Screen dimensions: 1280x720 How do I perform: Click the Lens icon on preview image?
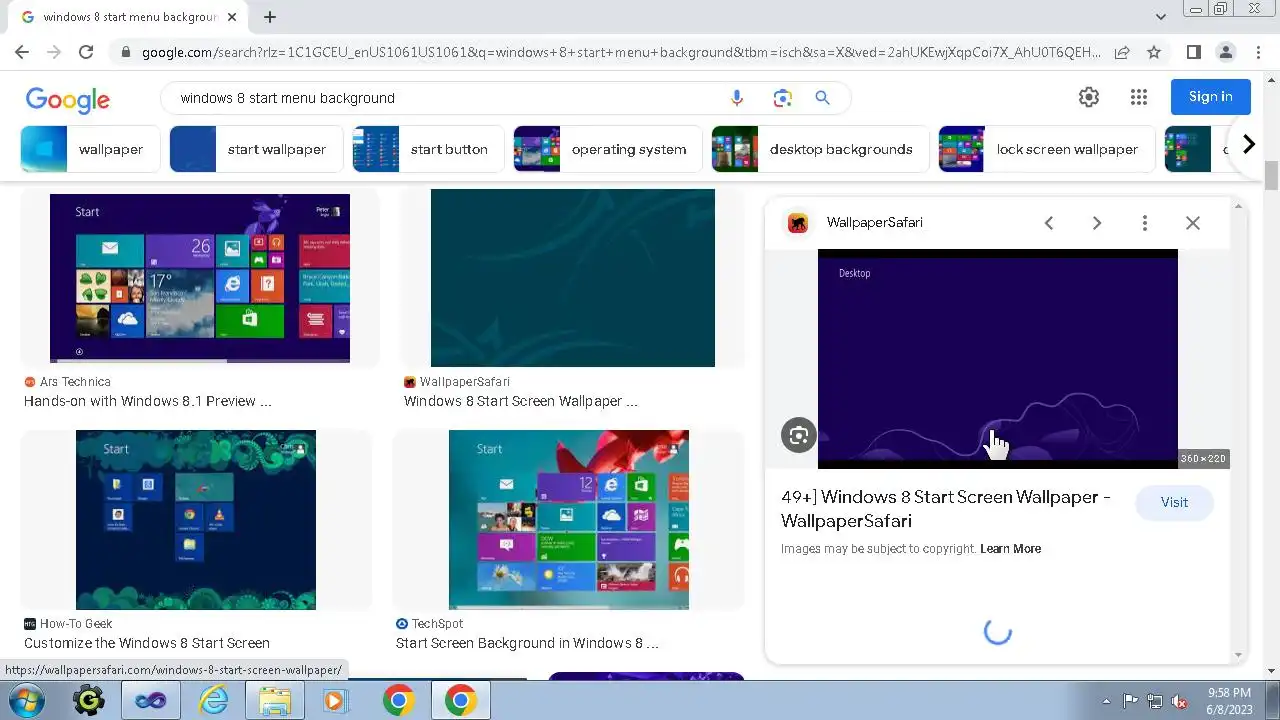tap(799, 435)
